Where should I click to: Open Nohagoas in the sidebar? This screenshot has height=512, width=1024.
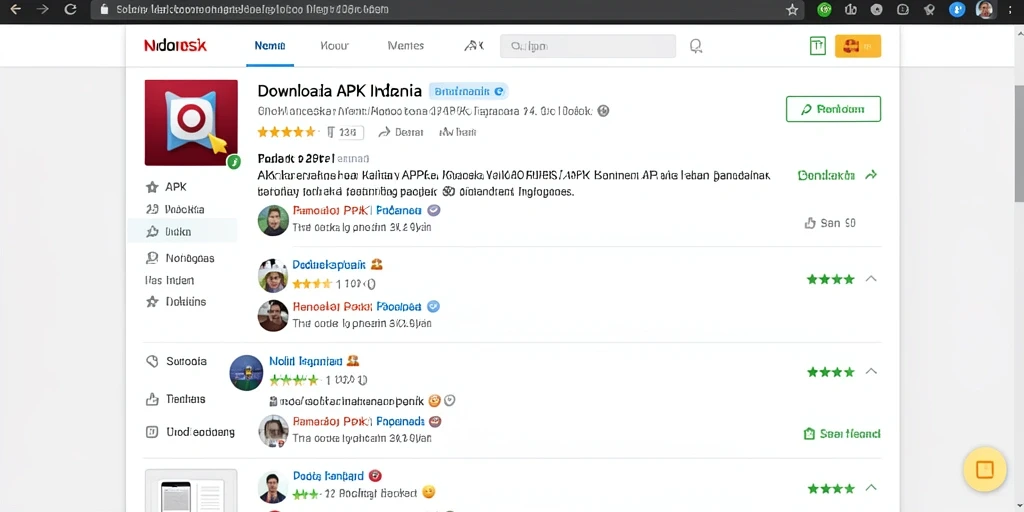[180, 258]
